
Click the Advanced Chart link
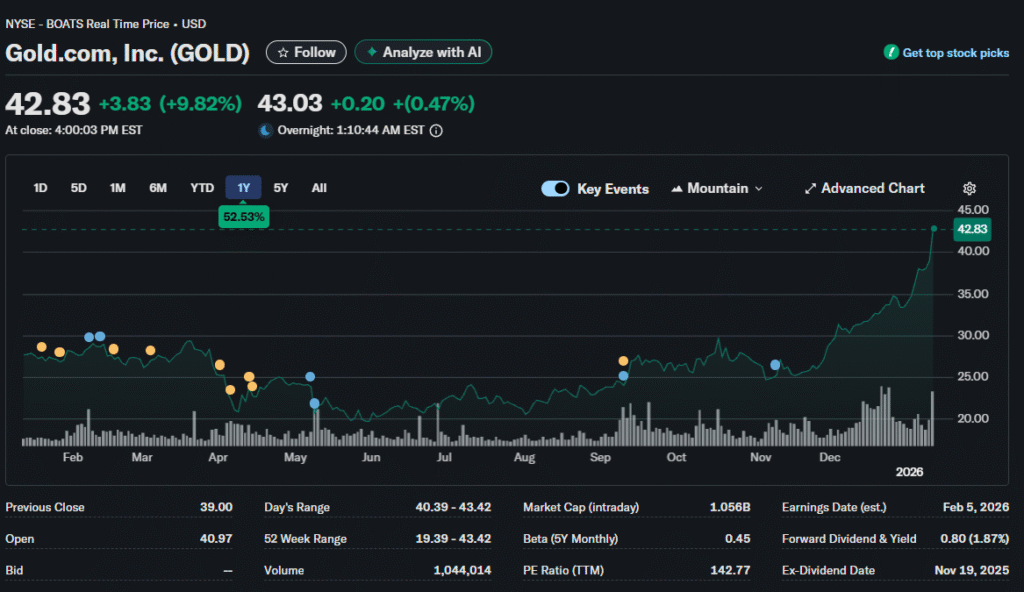point(872,188)
